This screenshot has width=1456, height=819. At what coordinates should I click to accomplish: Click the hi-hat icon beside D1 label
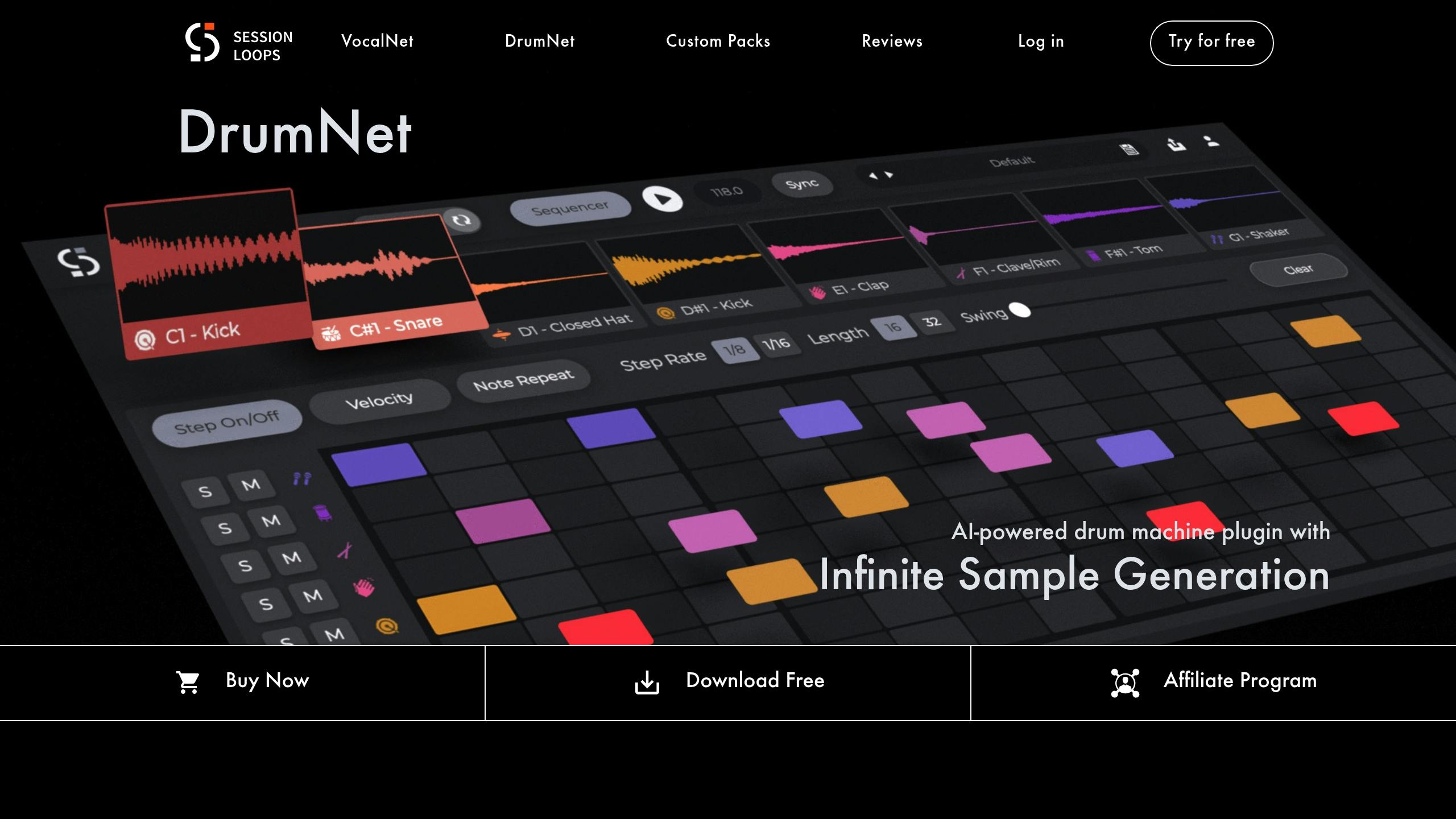click(x=502, y=335)
